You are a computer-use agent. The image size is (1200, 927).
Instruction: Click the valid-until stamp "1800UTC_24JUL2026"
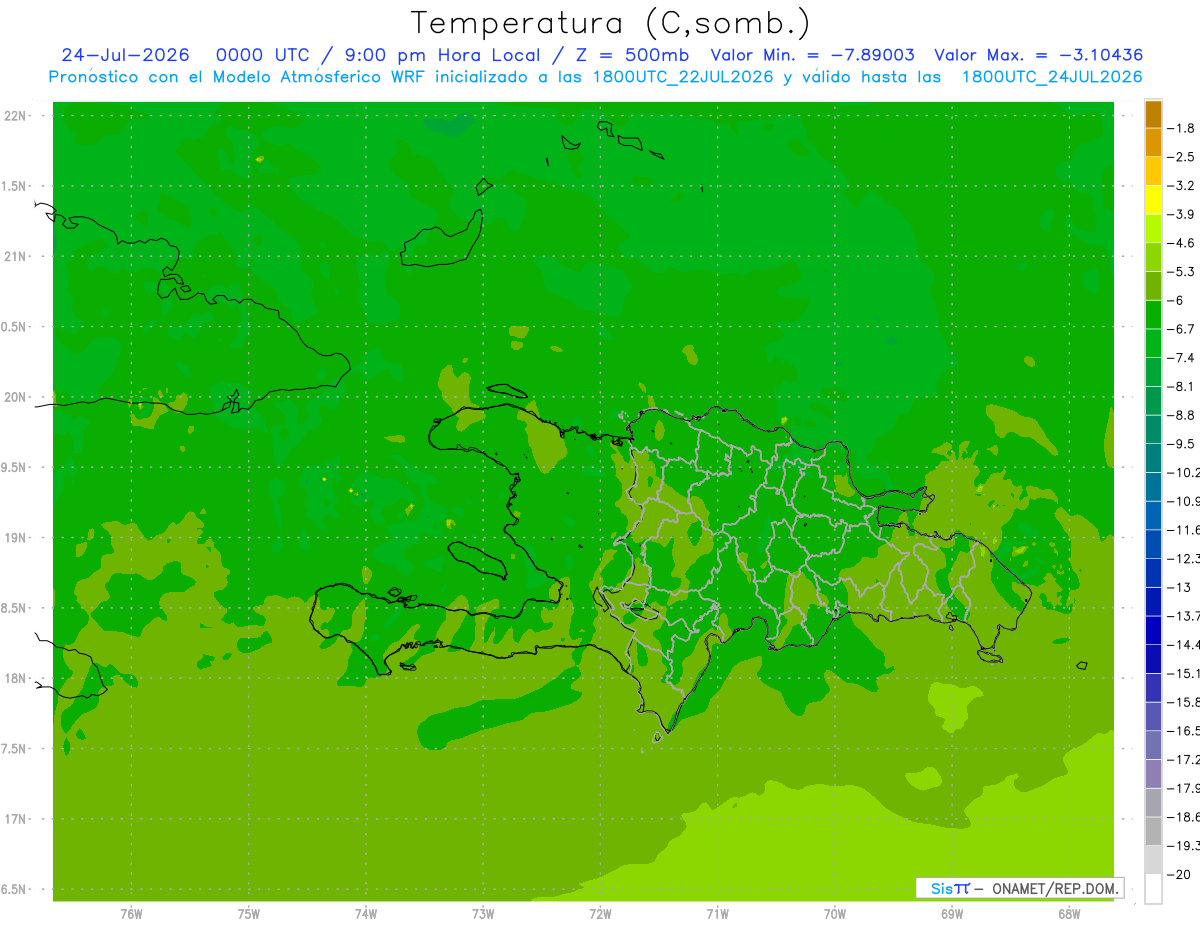click(1051, 77)
